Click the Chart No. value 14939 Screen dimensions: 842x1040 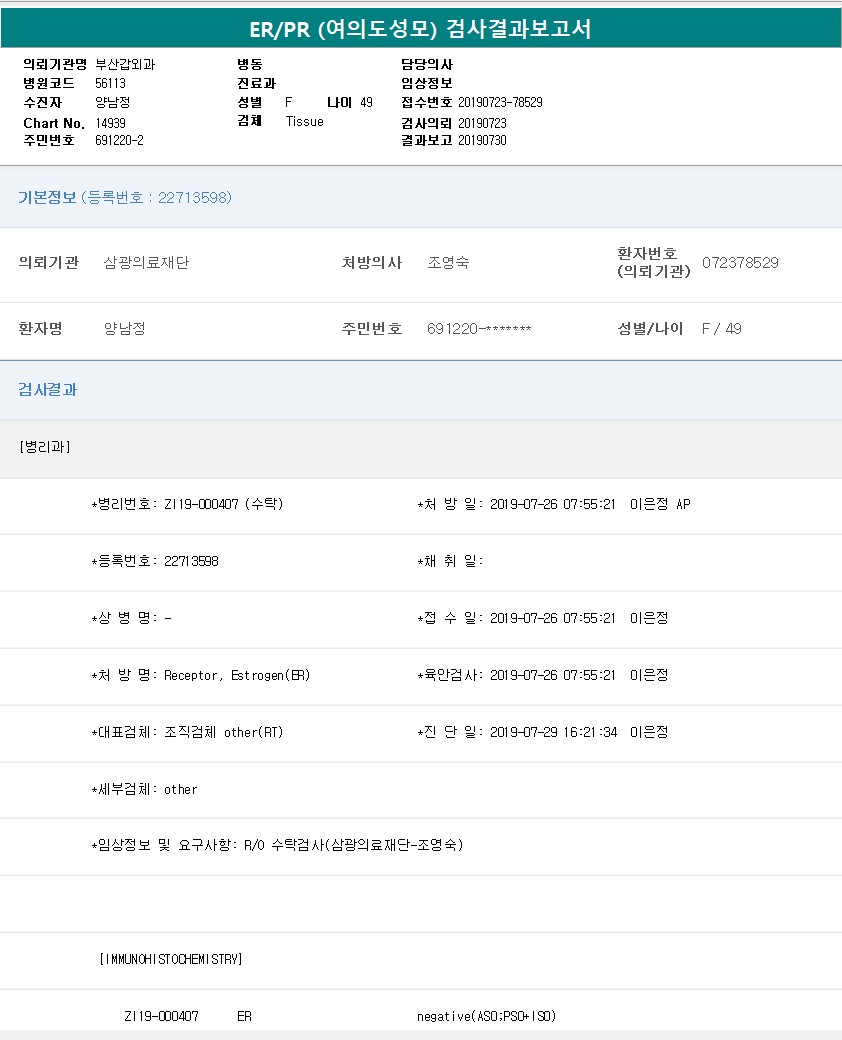click(110, 123)
